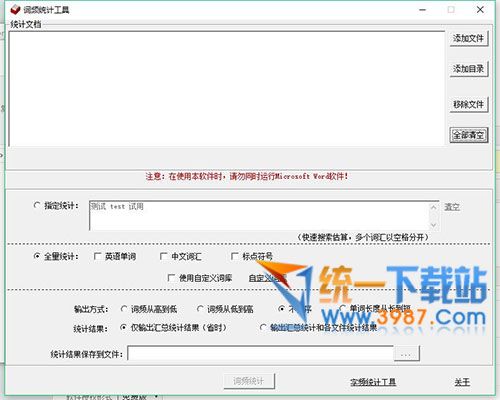Image resolution: width=500 pixels, height=400 pixels.
Task: Click the down arrow of the text box scrollbar
Action: point(433,225)
